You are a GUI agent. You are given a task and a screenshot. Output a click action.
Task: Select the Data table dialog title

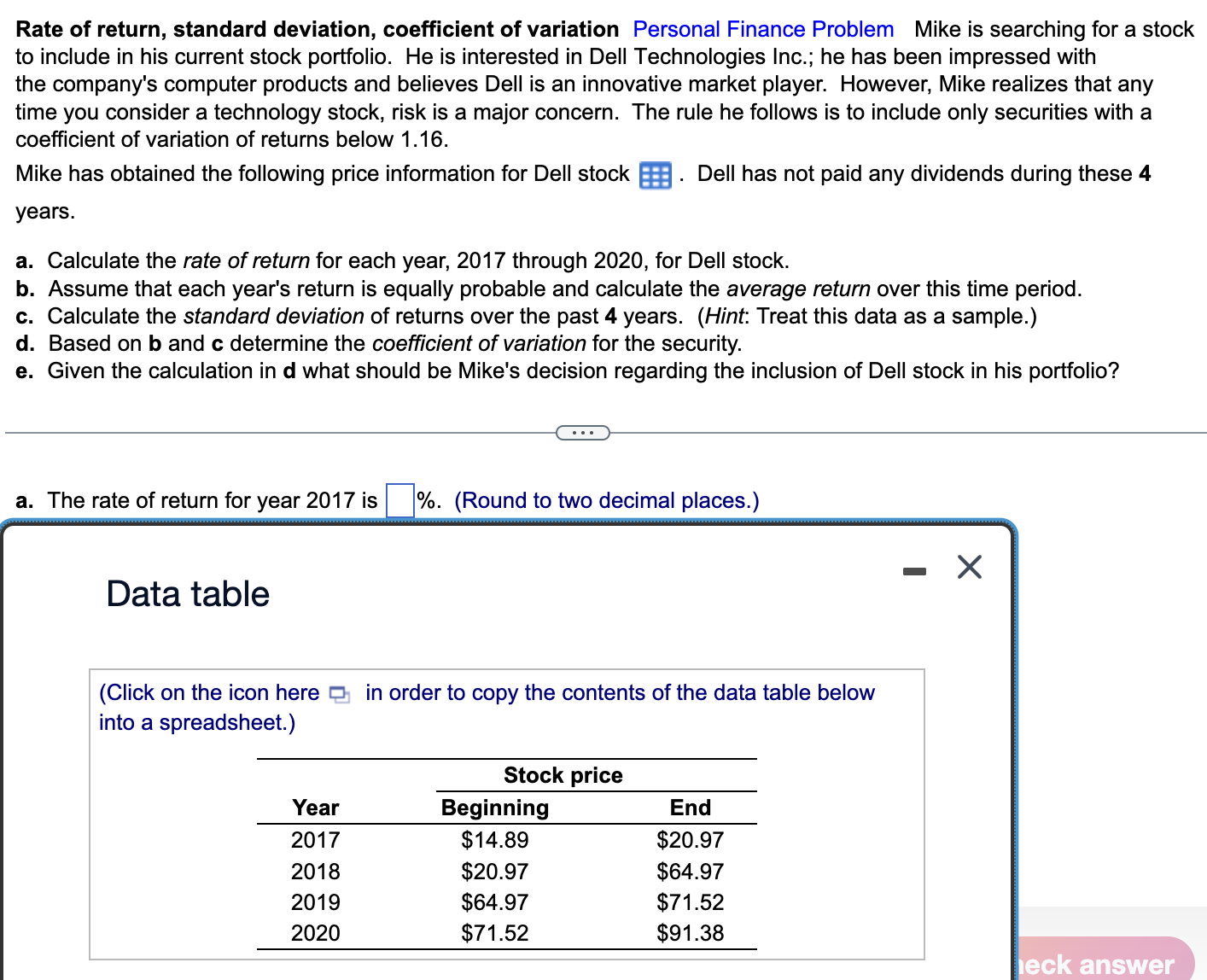[x=187, y=593]
